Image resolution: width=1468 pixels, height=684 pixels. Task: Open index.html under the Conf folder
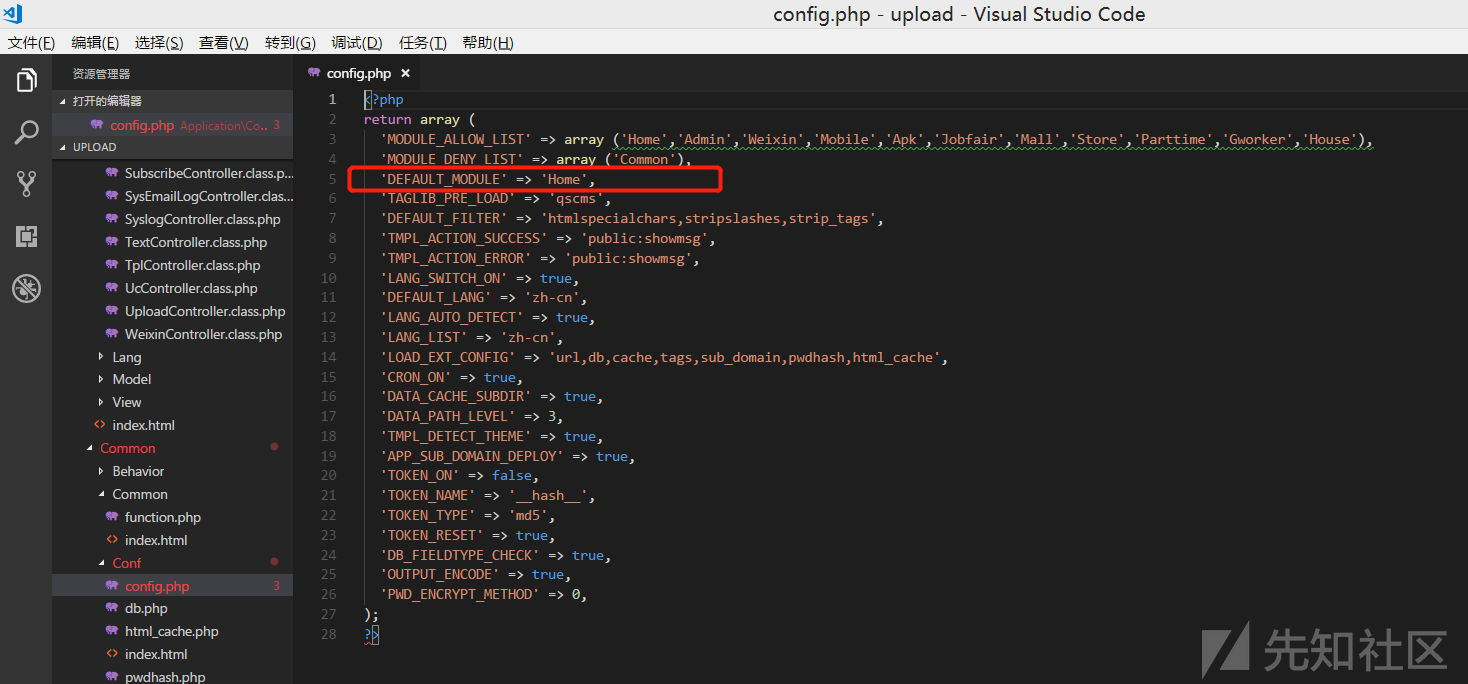click(156, 654)
